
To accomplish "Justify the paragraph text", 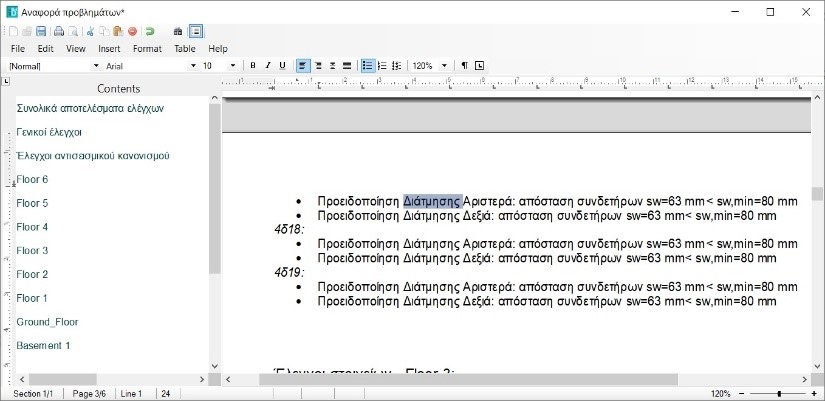I will [x=347, y=66].
